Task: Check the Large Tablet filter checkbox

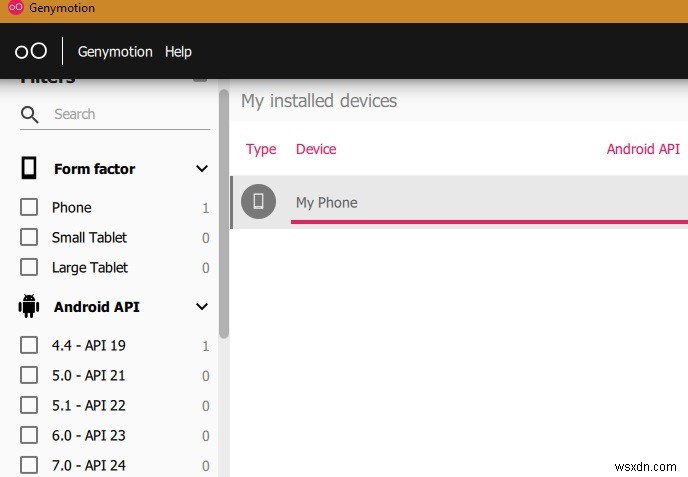Action: (29, 267)
